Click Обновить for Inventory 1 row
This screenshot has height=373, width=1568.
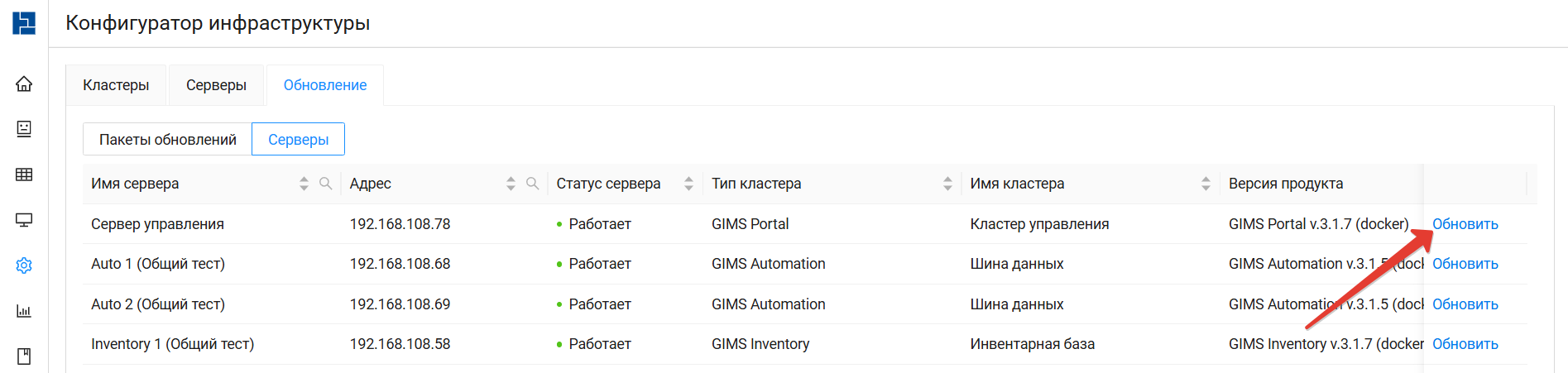click(1465, 344)
